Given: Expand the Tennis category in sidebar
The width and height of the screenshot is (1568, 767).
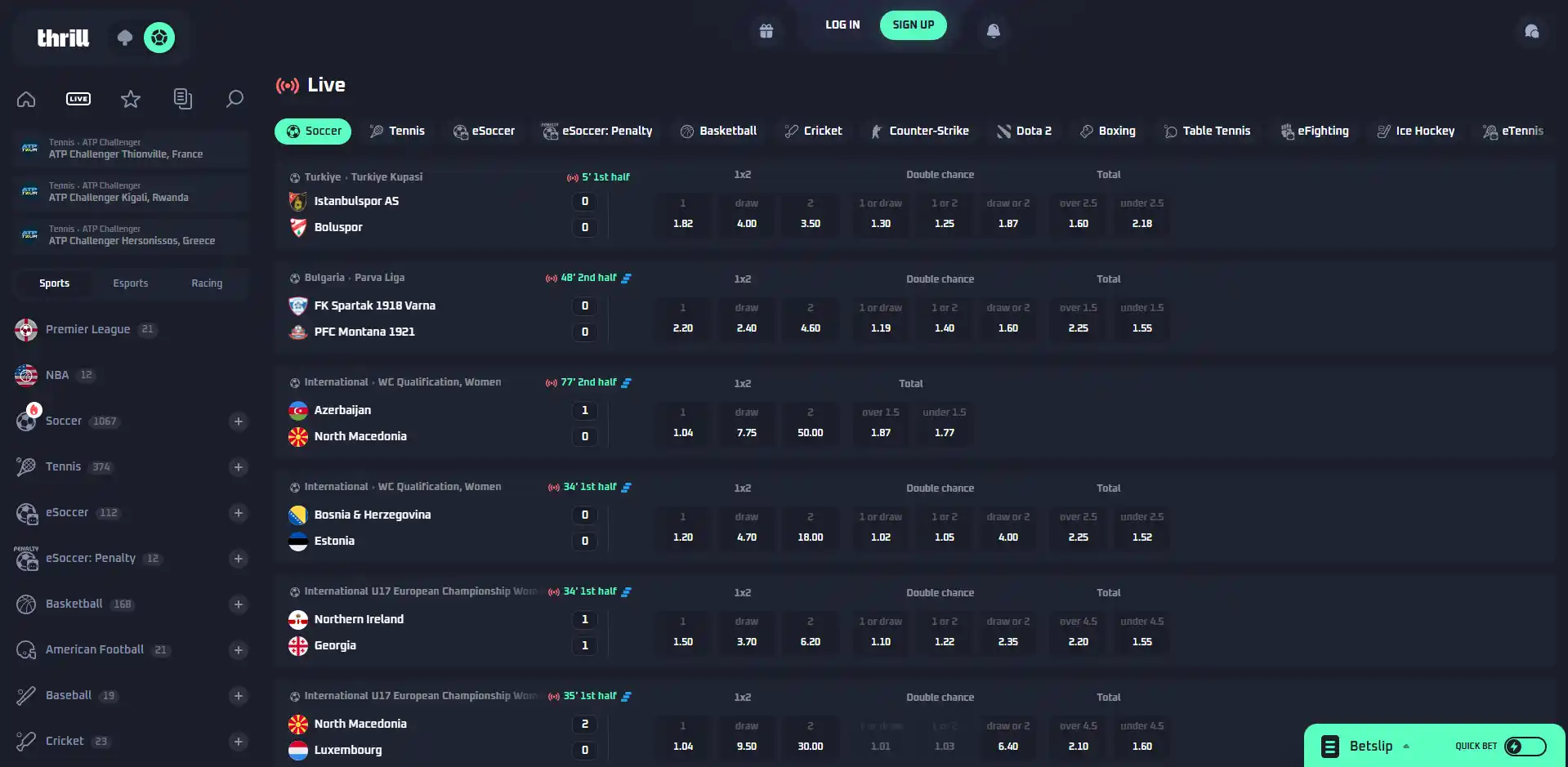Looking at the screenshot, I should point(239,467).
